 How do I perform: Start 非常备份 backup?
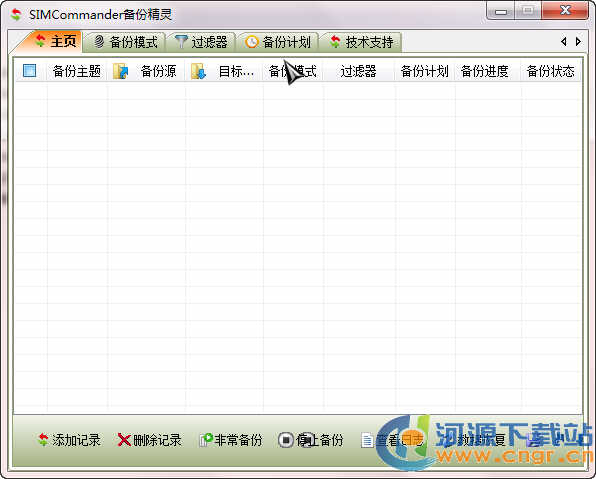[231, 440]
